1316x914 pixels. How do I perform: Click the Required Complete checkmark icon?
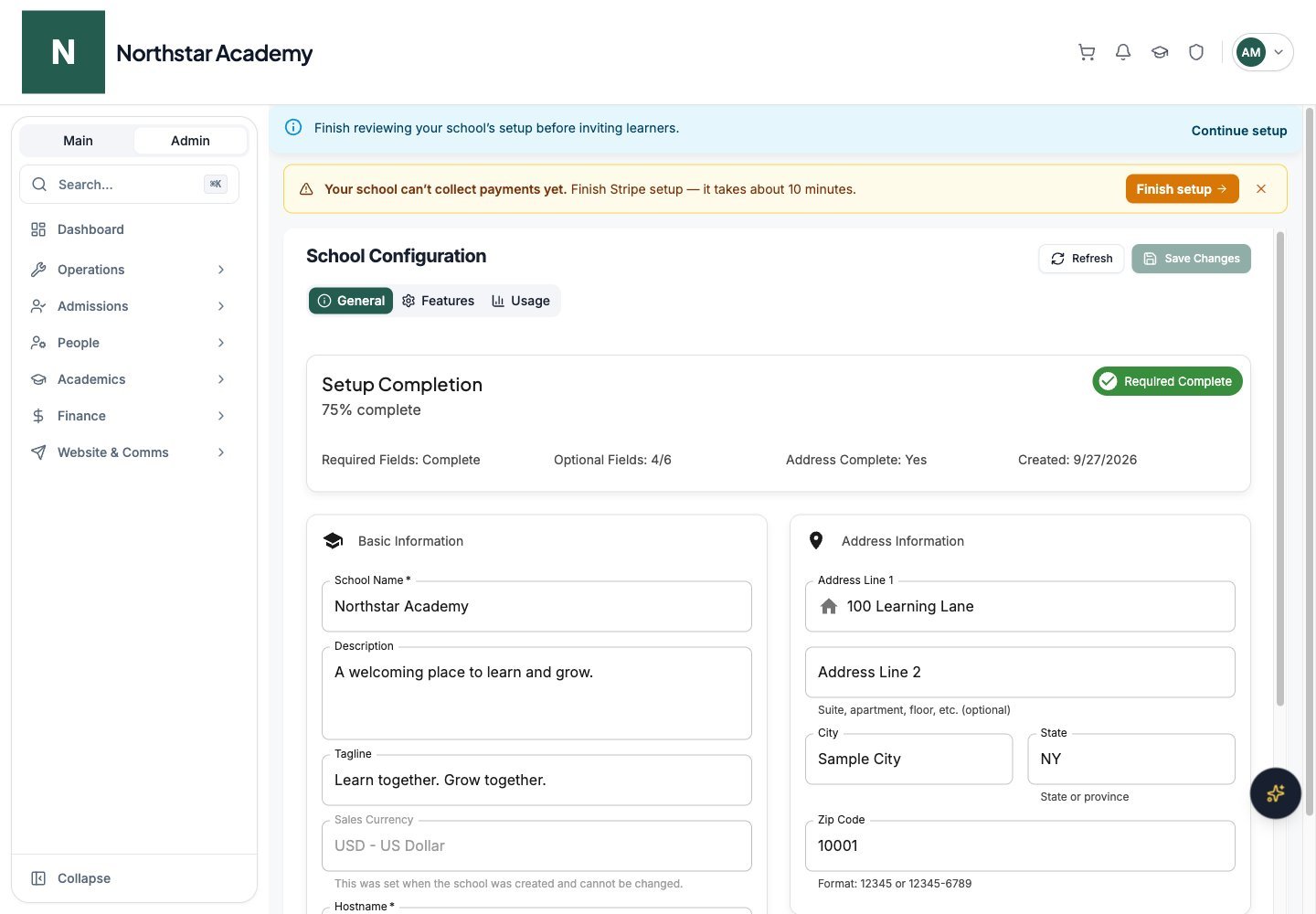click(x=1108, y=381)
